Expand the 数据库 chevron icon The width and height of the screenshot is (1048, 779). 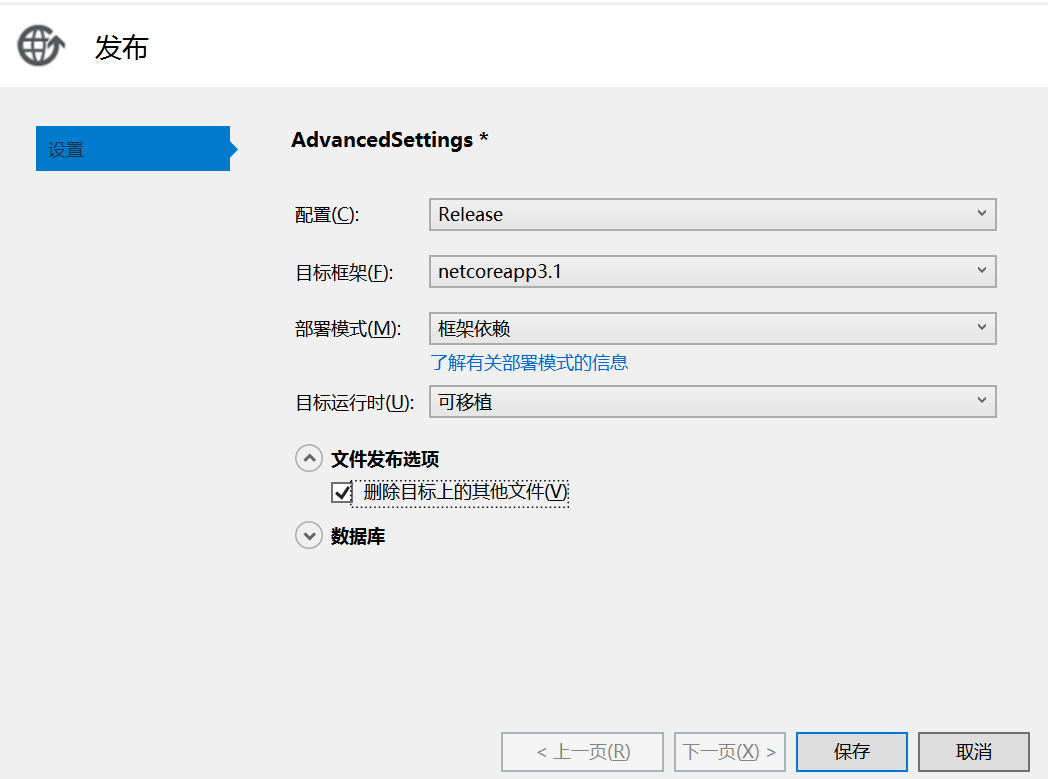click(x=309, y=535)
